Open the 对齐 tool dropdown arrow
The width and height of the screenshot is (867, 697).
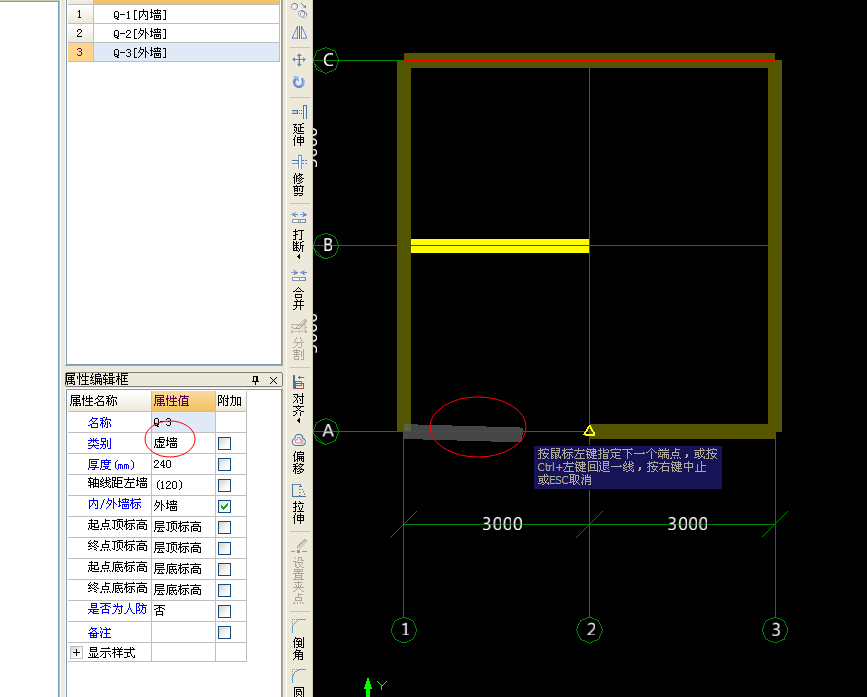coord(299,421)
